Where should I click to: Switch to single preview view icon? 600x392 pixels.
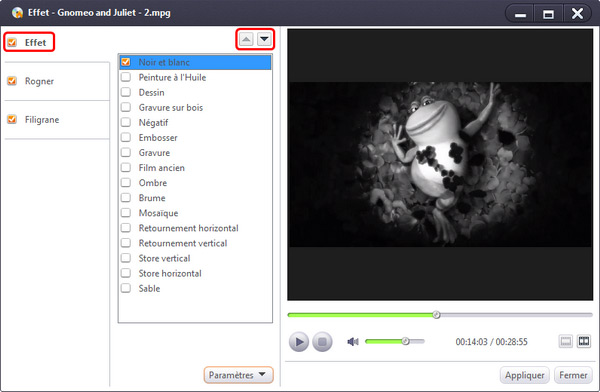click(x=566, y=341)
